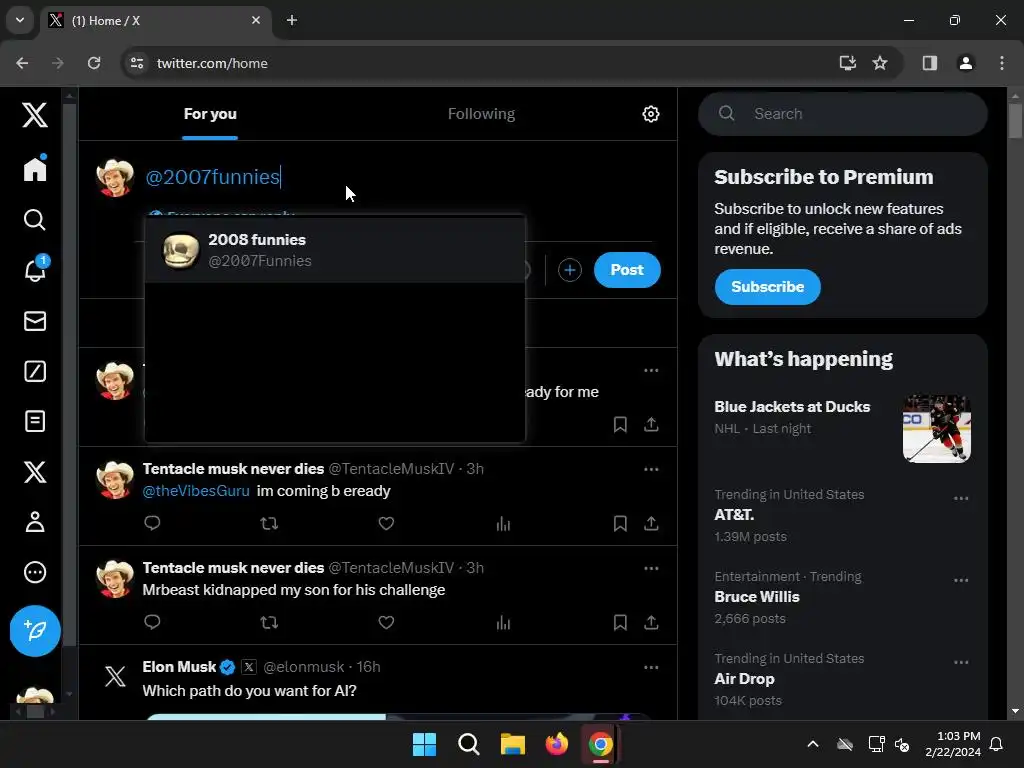The width and height of the screenshot is (1024, 768).
Task: Select the (1) Home / X browser tab
Action: pos(155,21)
